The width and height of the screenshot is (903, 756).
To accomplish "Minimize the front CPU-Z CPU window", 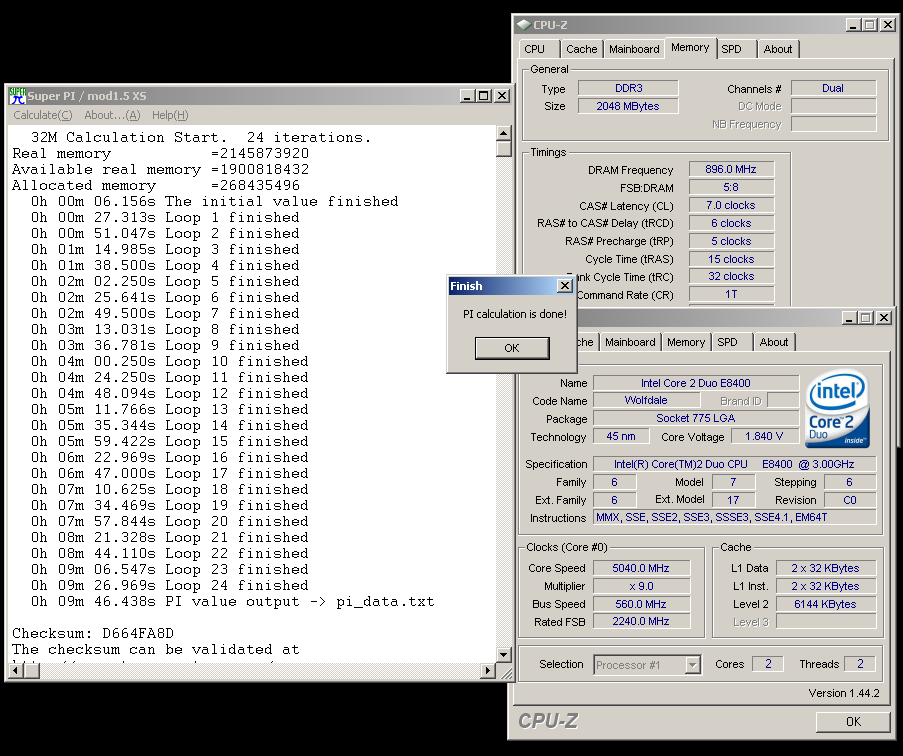I will coord(849,317).
